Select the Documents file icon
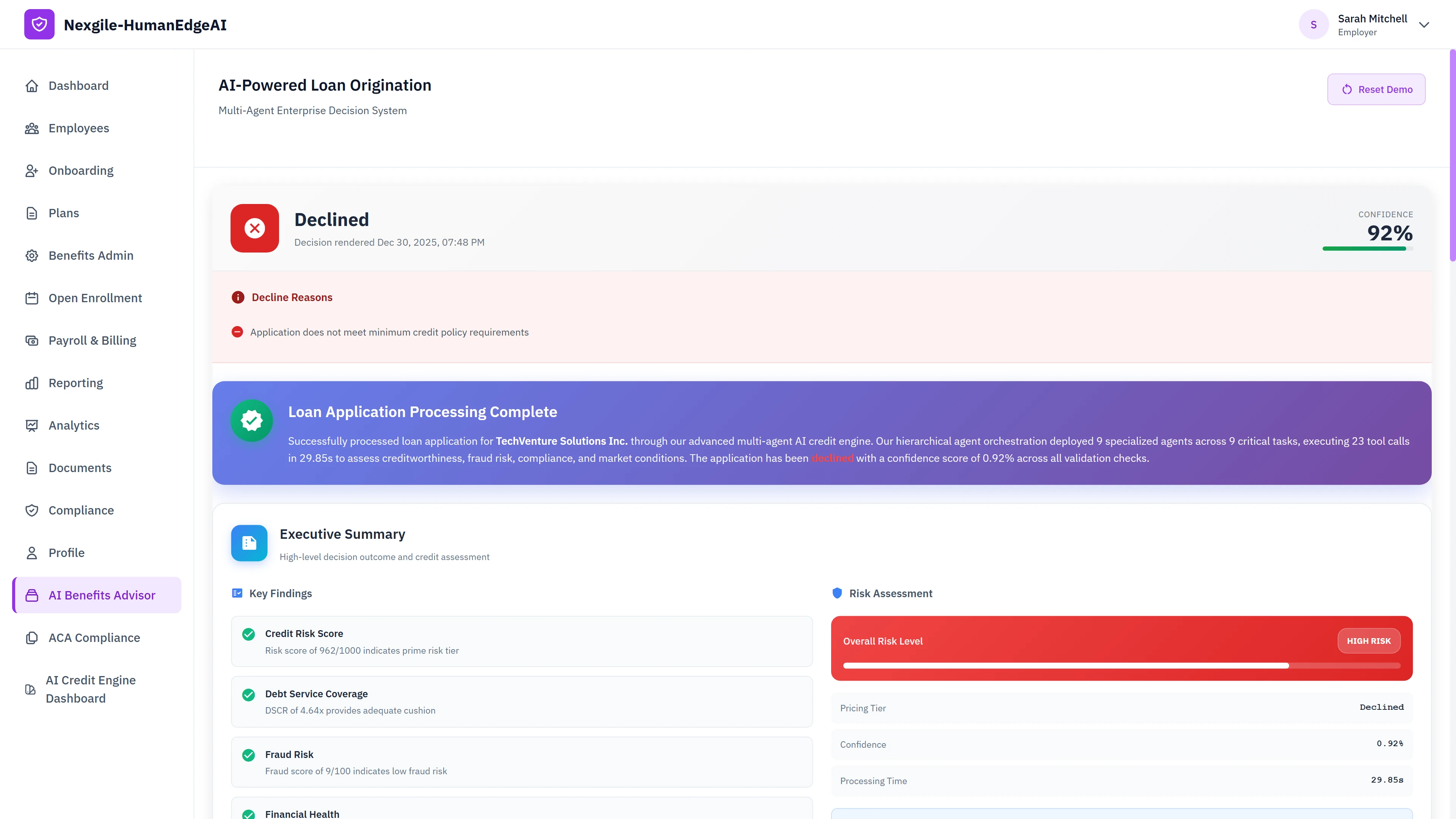1456x819 pixels. click(31, 468)
